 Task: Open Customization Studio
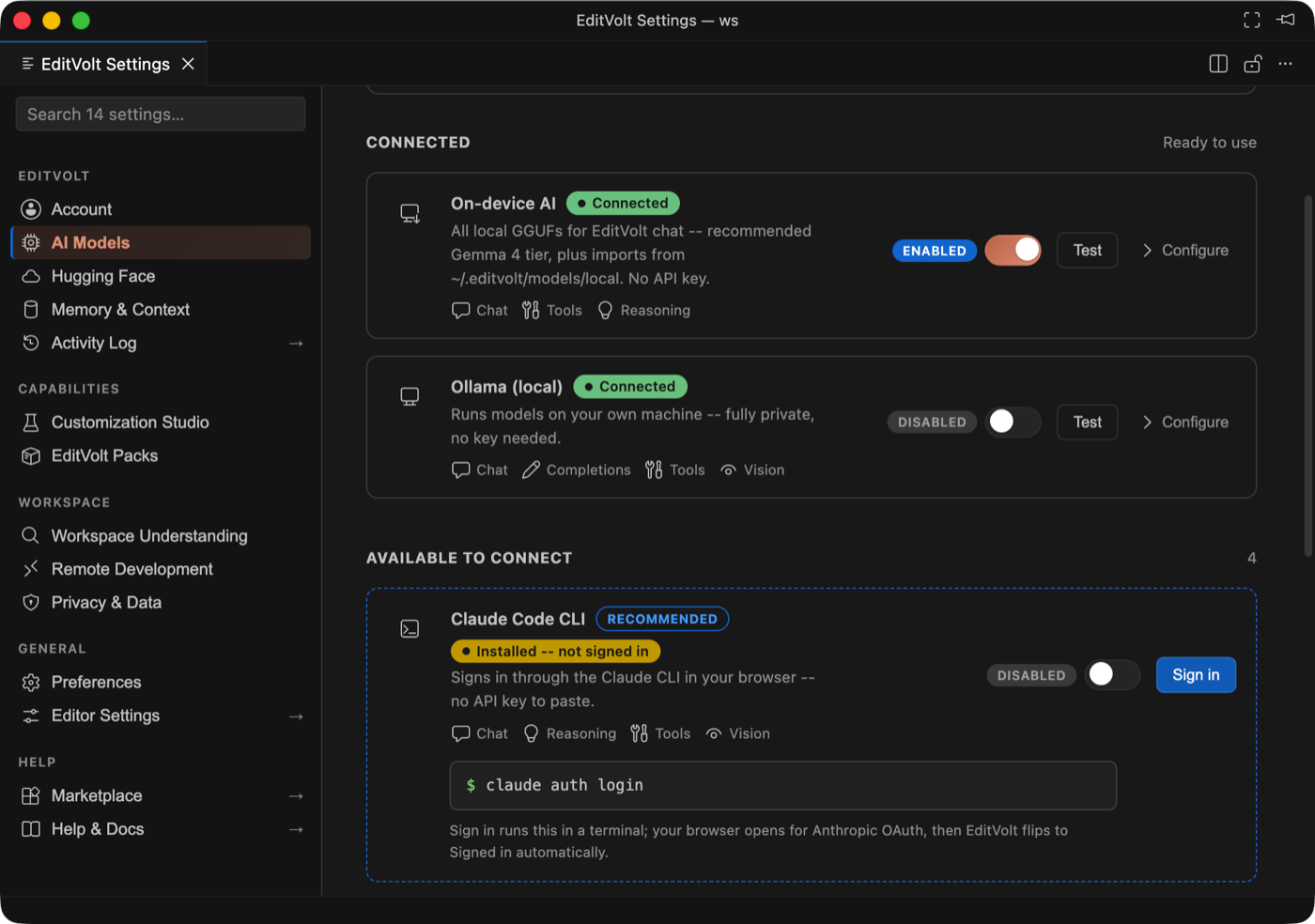pyautogui.click(x=161, y=423)
